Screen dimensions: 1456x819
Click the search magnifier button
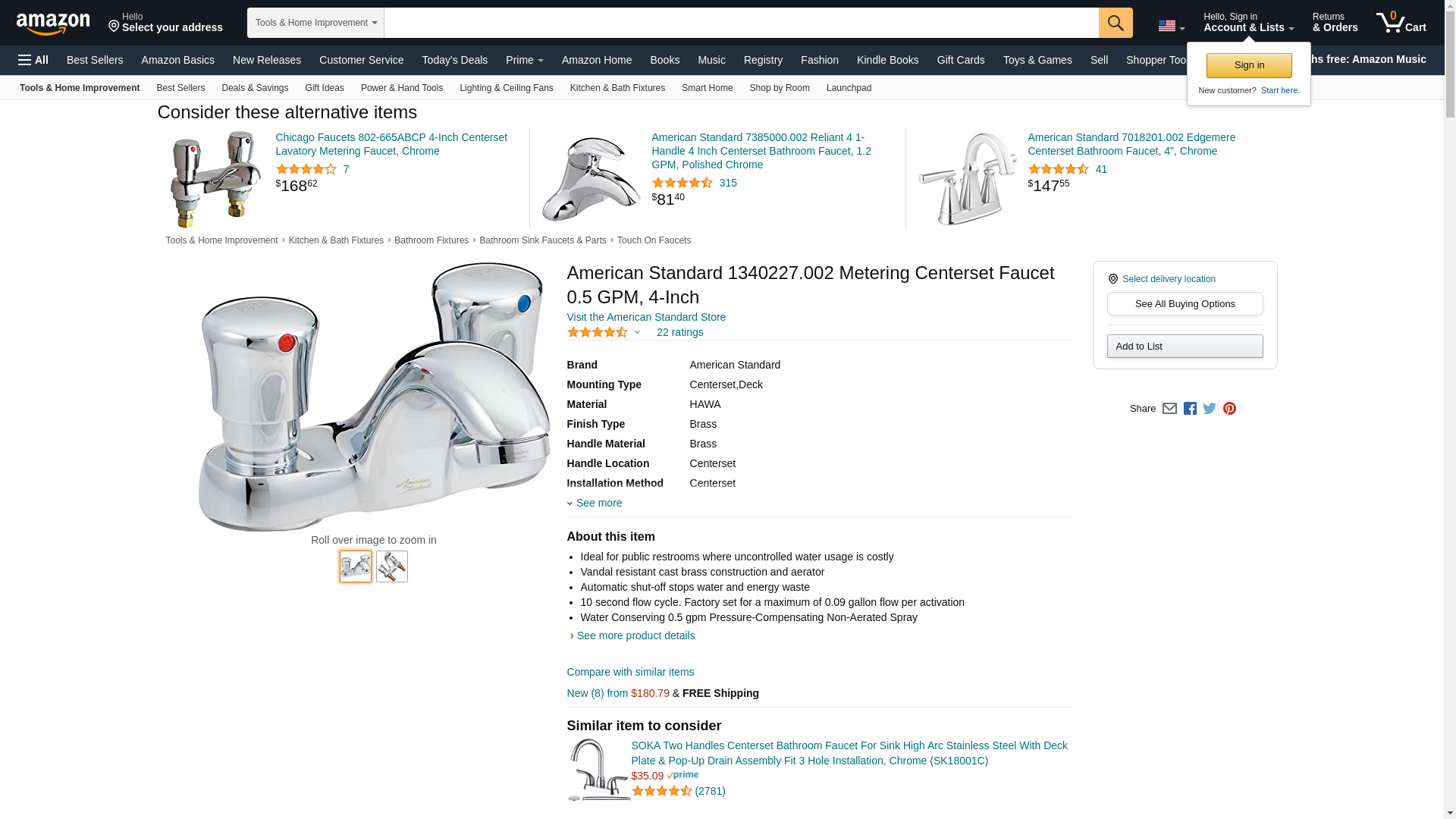(1115, 23)
